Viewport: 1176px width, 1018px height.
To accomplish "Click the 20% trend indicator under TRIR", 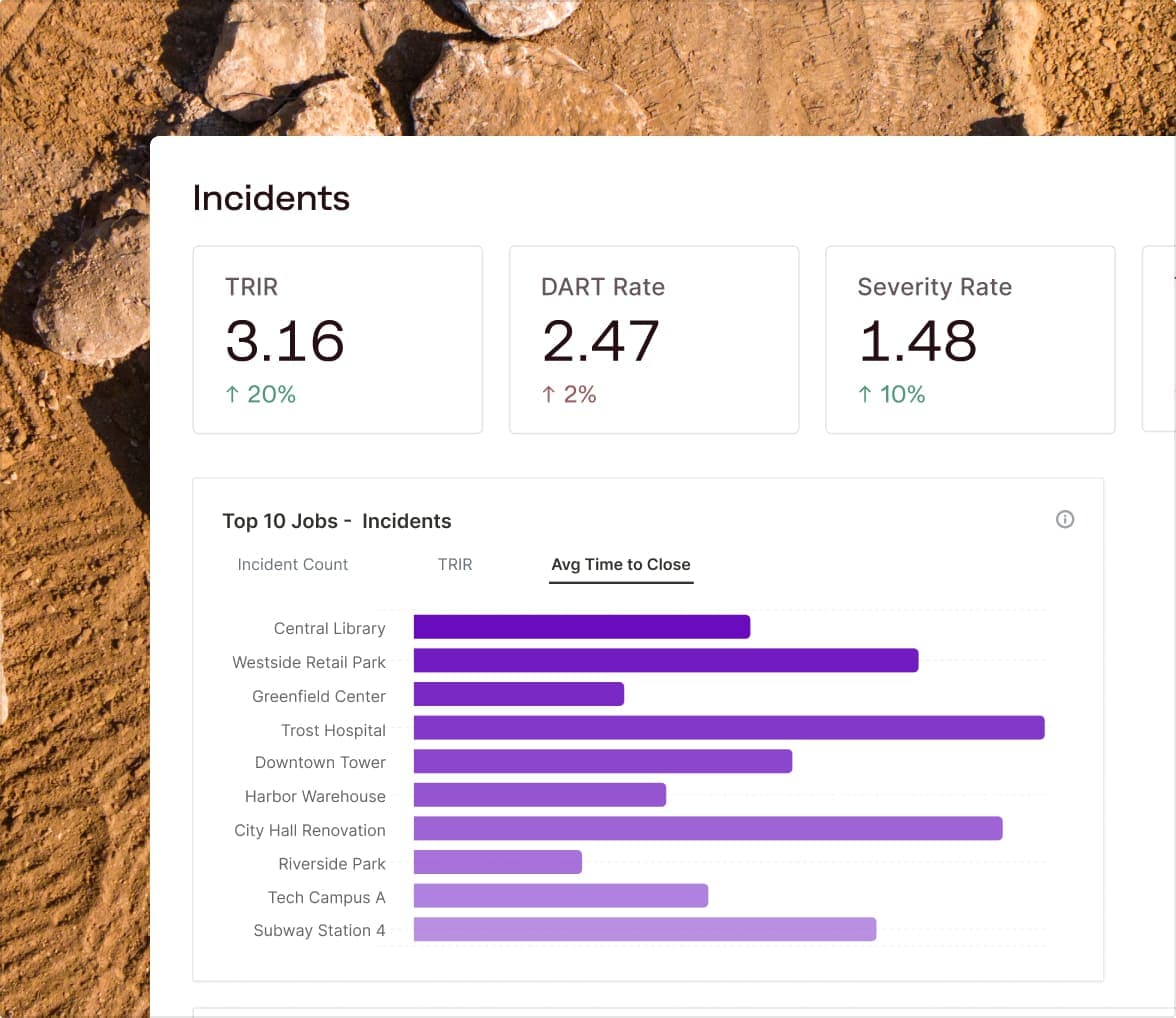I will [x=259, y=394].
